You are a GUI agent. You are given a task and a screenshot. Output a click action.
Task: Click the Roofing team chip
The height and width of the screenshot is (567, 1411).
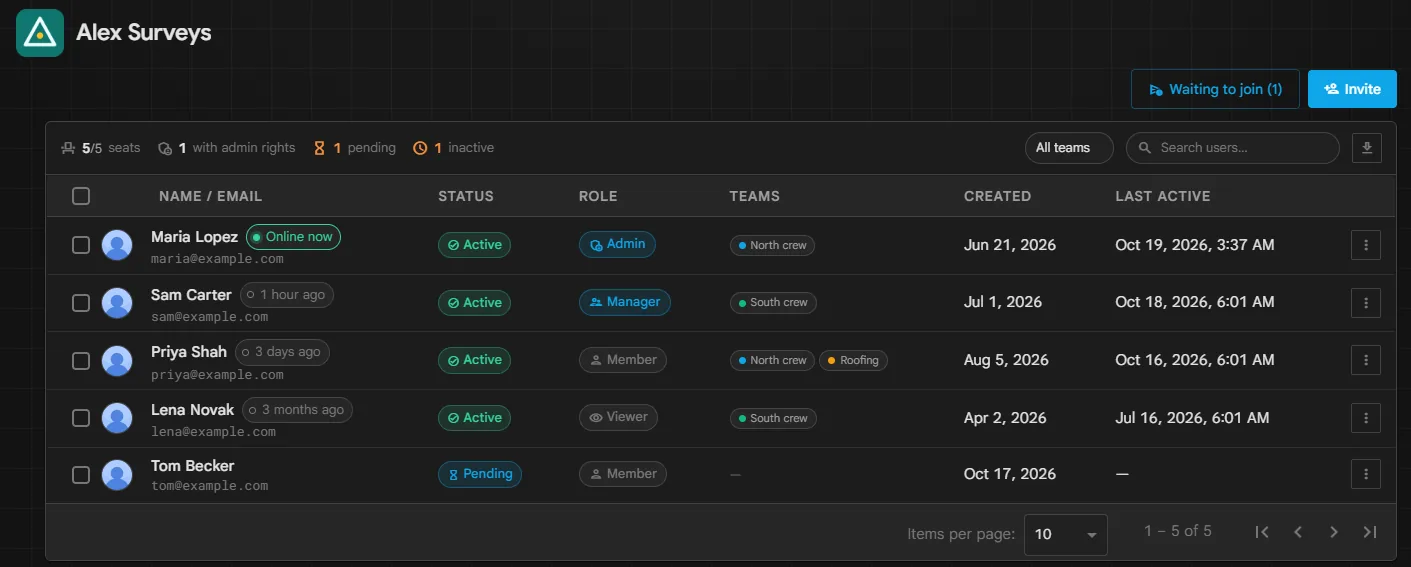853,360
